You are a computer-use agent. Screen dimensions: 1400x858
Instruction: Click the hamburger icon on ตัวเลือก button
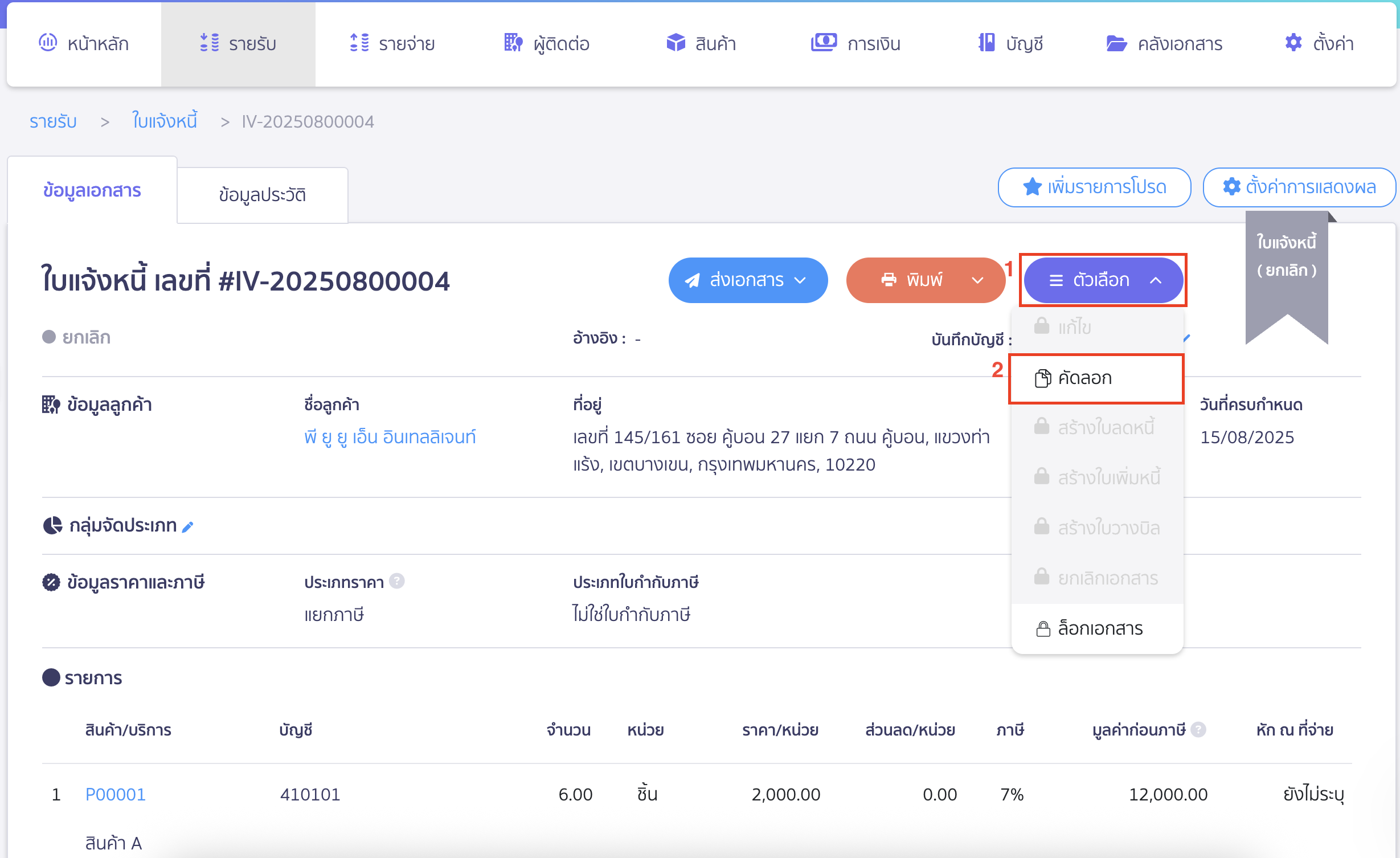1056,280
